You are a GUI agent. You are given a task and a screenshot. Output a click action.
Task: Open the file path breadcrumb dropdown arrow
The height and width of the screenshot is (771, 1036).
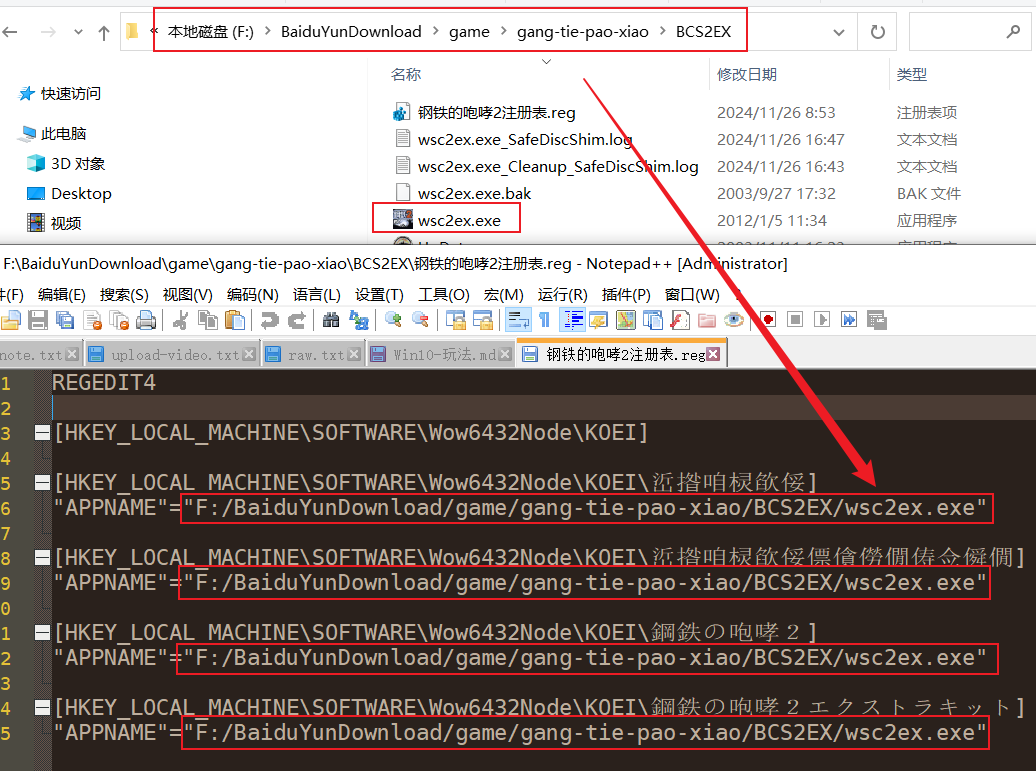(x=839, y=30)
